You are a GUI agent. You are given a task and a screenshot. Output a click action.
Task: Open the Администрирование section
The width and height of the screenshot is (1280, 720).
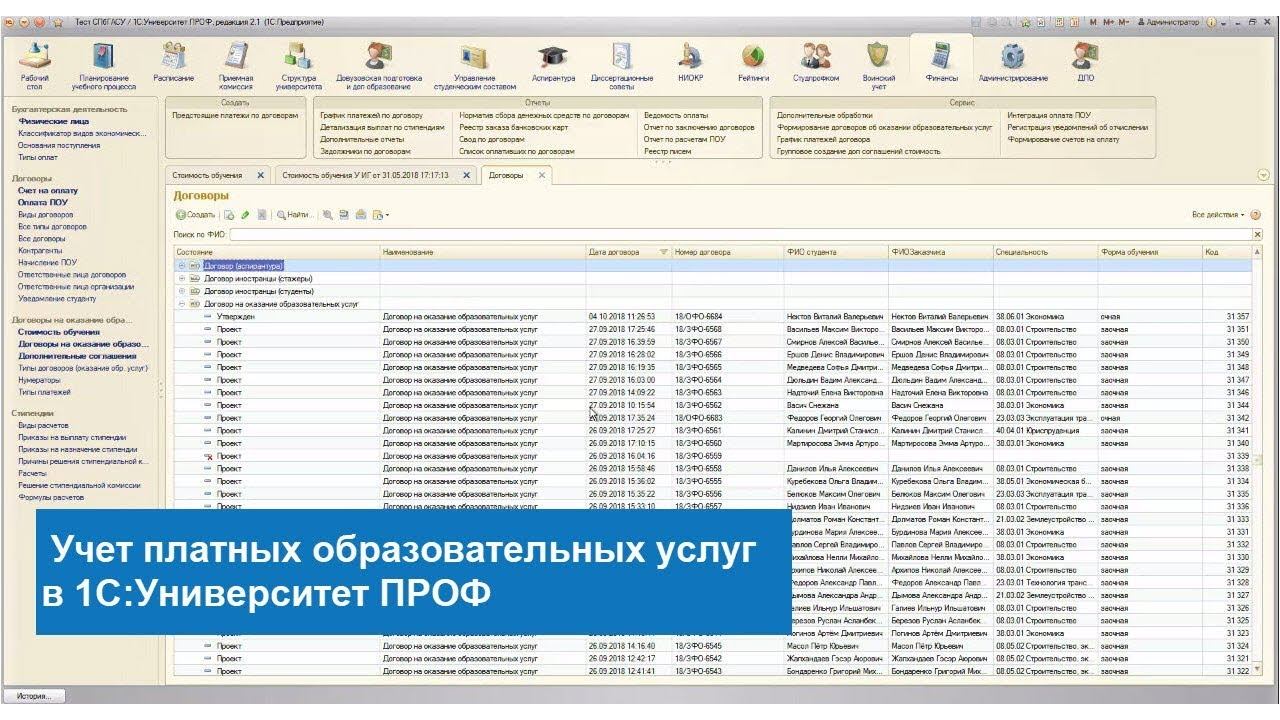click(1013, 60)
